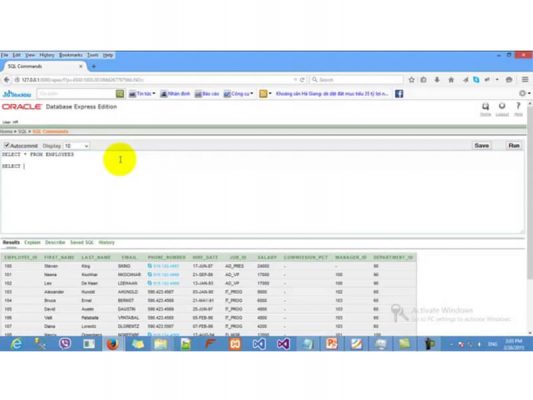533x400 pixels.
Task: Click phone number link in Neena row
Action: [x=166, y=275]
